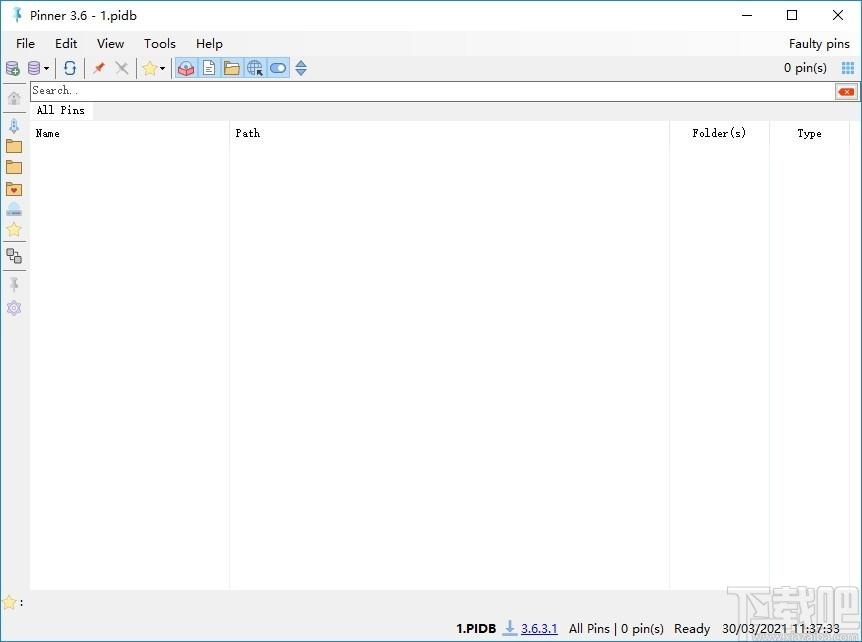Toggle the document file filter button
862x642 pixels.
click(x=209, y=68)
